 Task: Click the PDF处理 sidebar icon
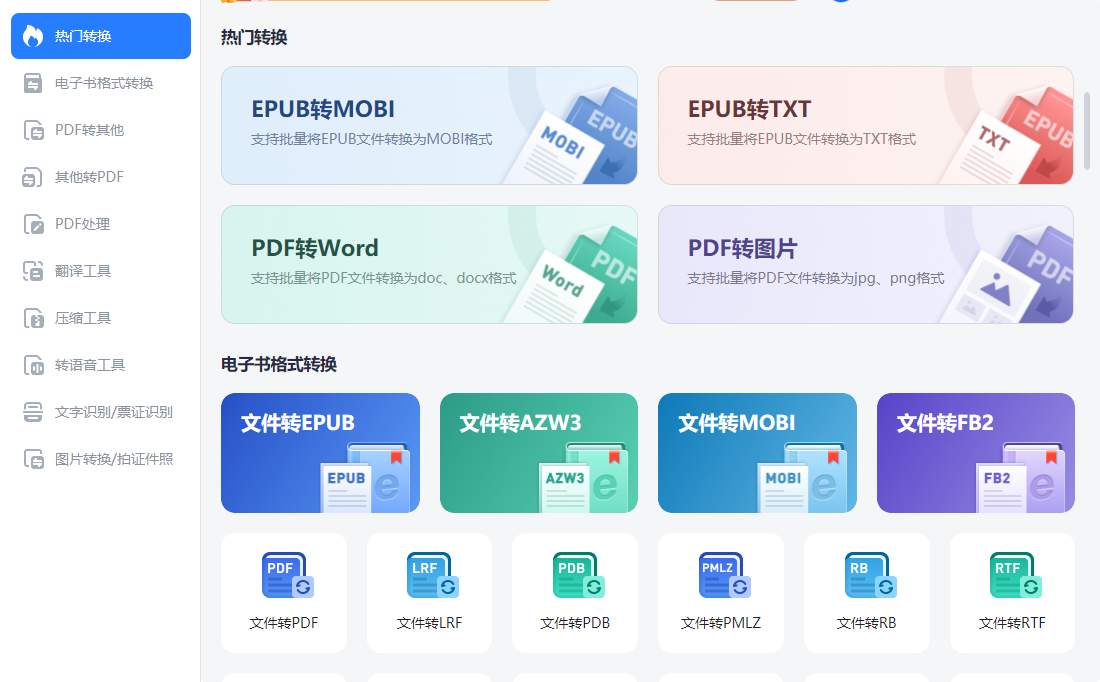click(x=32, y=224)
